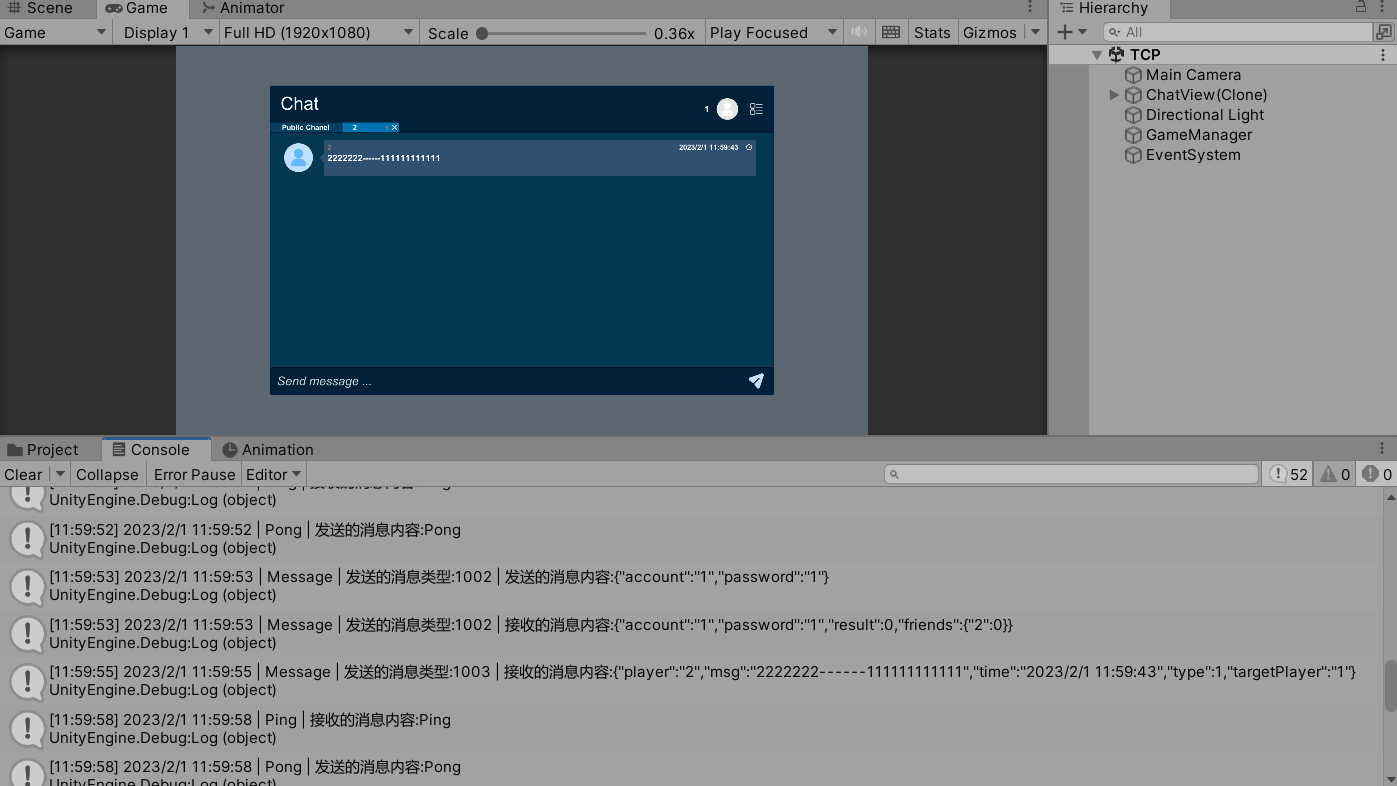Open the Game view mode dropdown

tap(54, 32)
